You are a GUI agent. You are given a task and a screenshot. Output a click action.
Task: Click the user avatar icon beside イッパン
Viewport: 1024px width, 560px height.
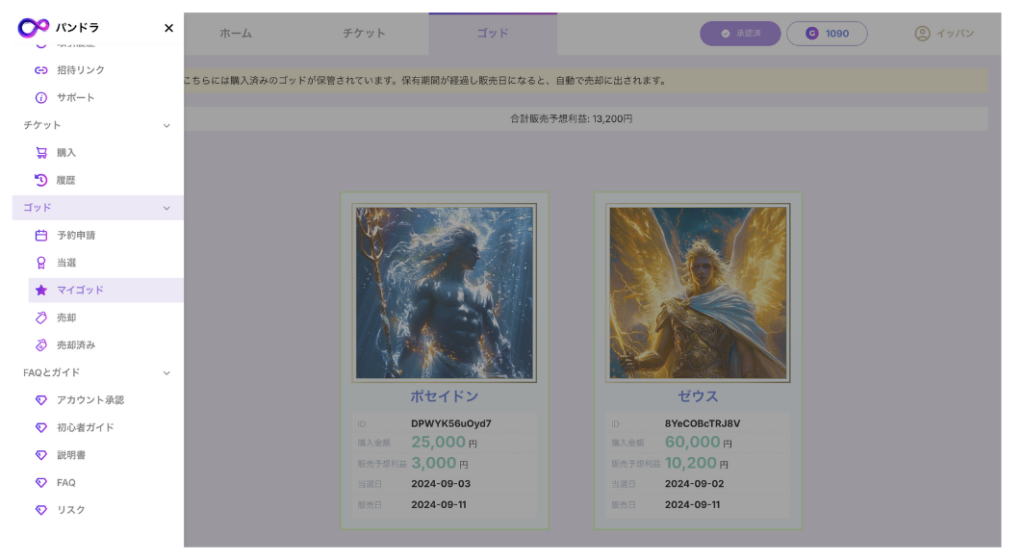(922, 33)
